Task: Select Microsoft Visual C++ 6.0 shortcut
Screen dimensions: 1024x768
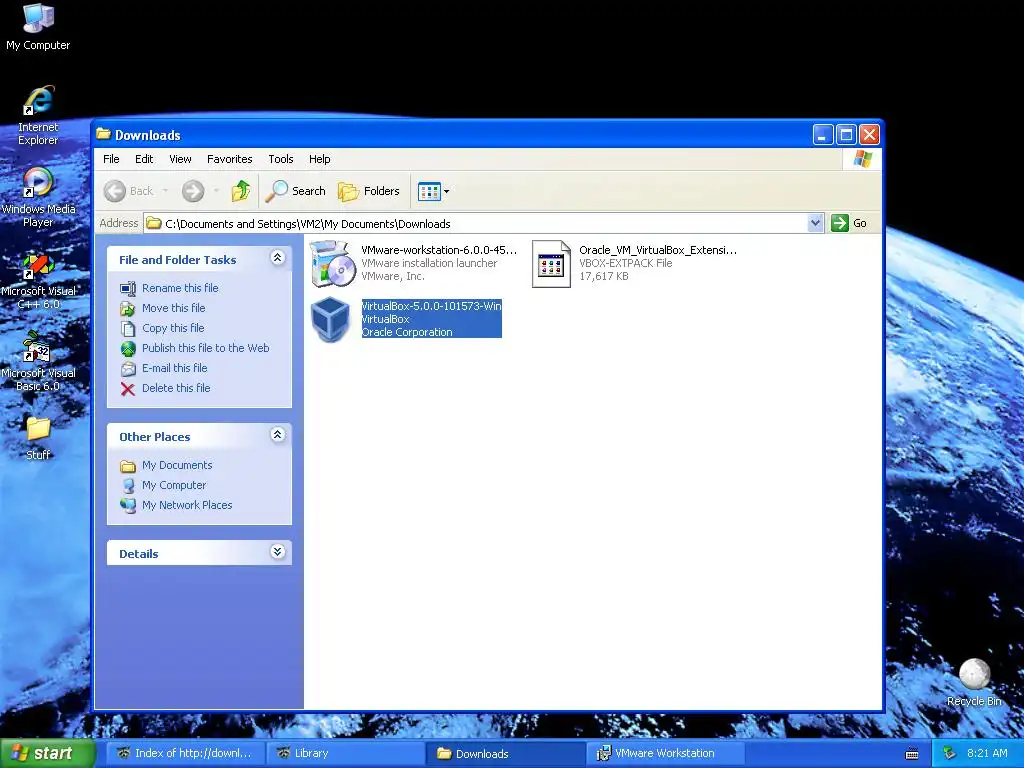Action: [38, 281]
